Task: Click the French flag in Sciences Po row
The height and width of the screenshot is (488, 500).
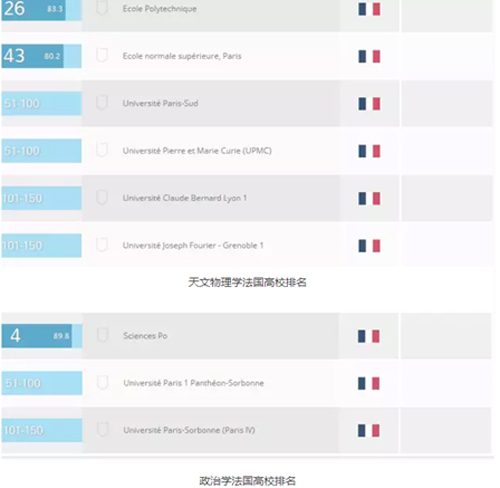Action: point(369,336)
